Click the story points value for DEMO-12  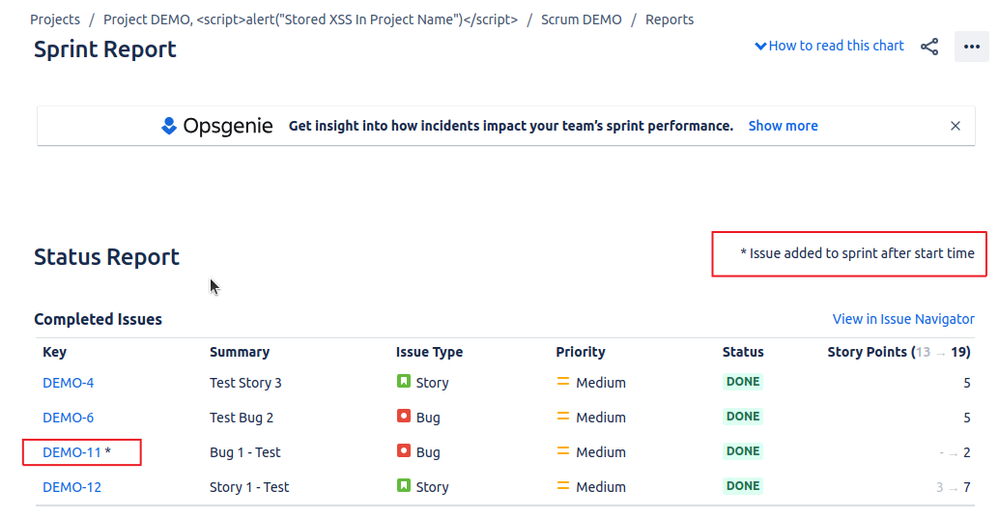[953, 488]
